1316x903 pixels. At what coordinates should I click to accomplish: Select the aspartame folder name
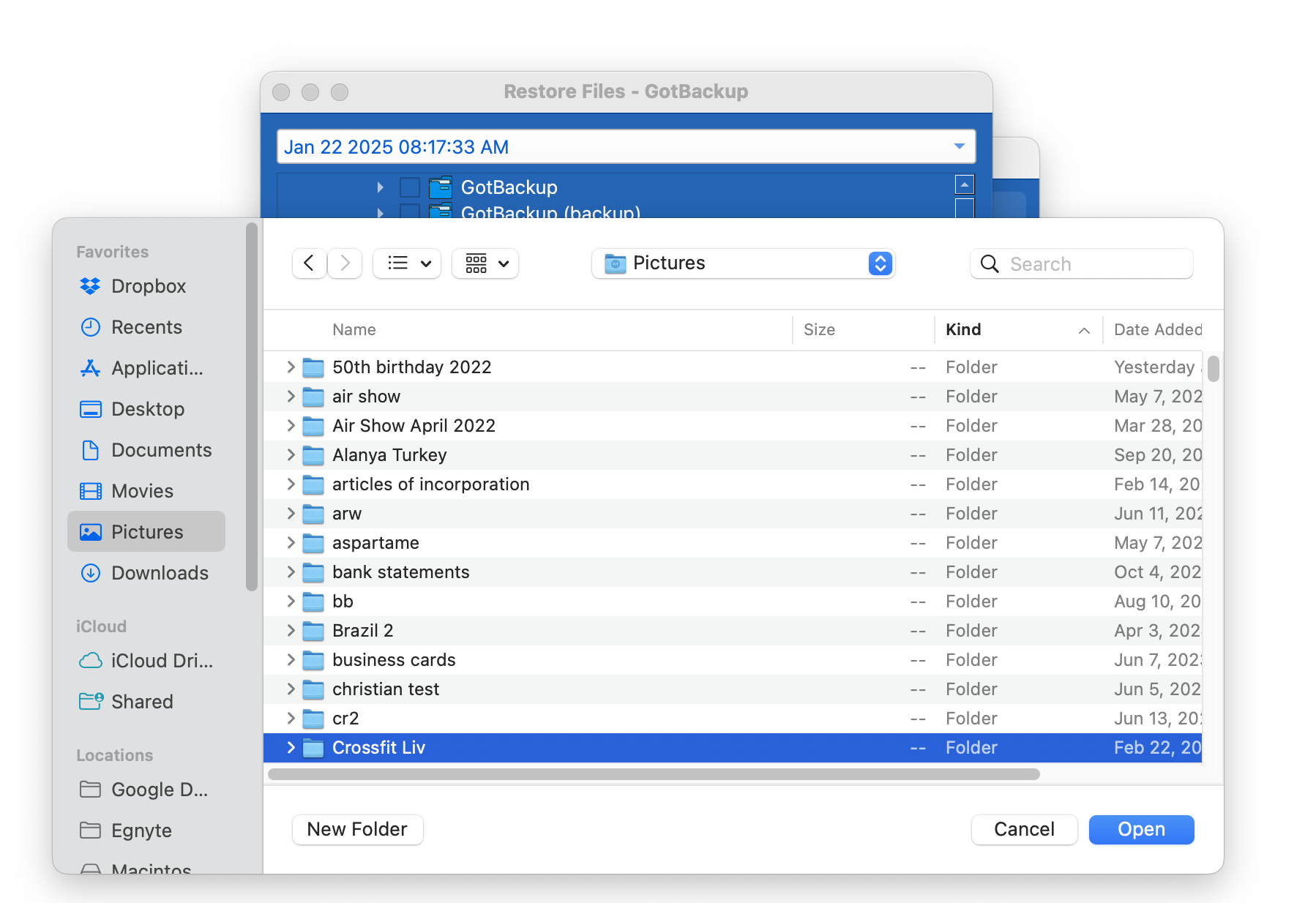point(375,543)
